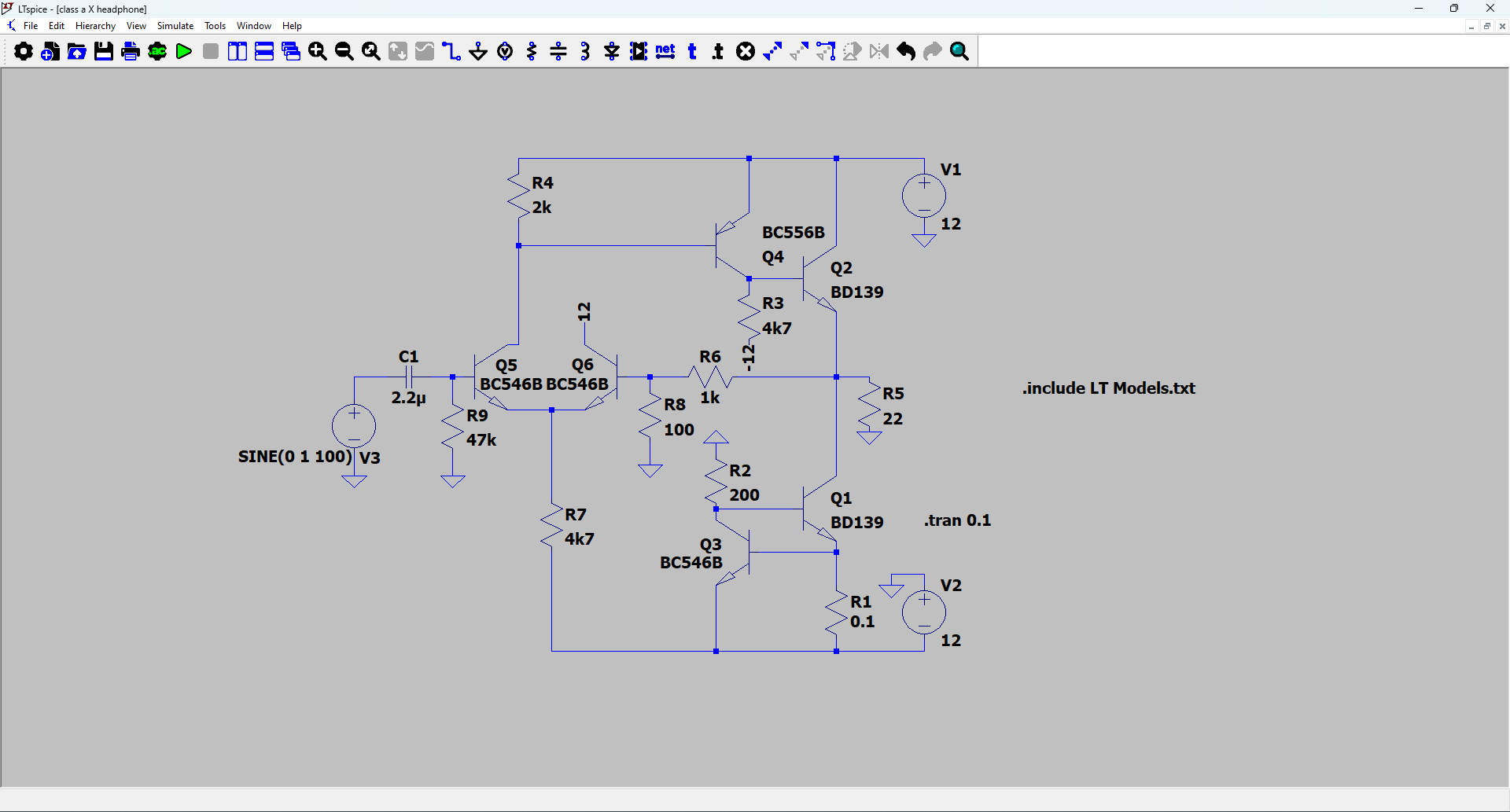
Task: Click the R2 200 resistor value
Action: 744,495
